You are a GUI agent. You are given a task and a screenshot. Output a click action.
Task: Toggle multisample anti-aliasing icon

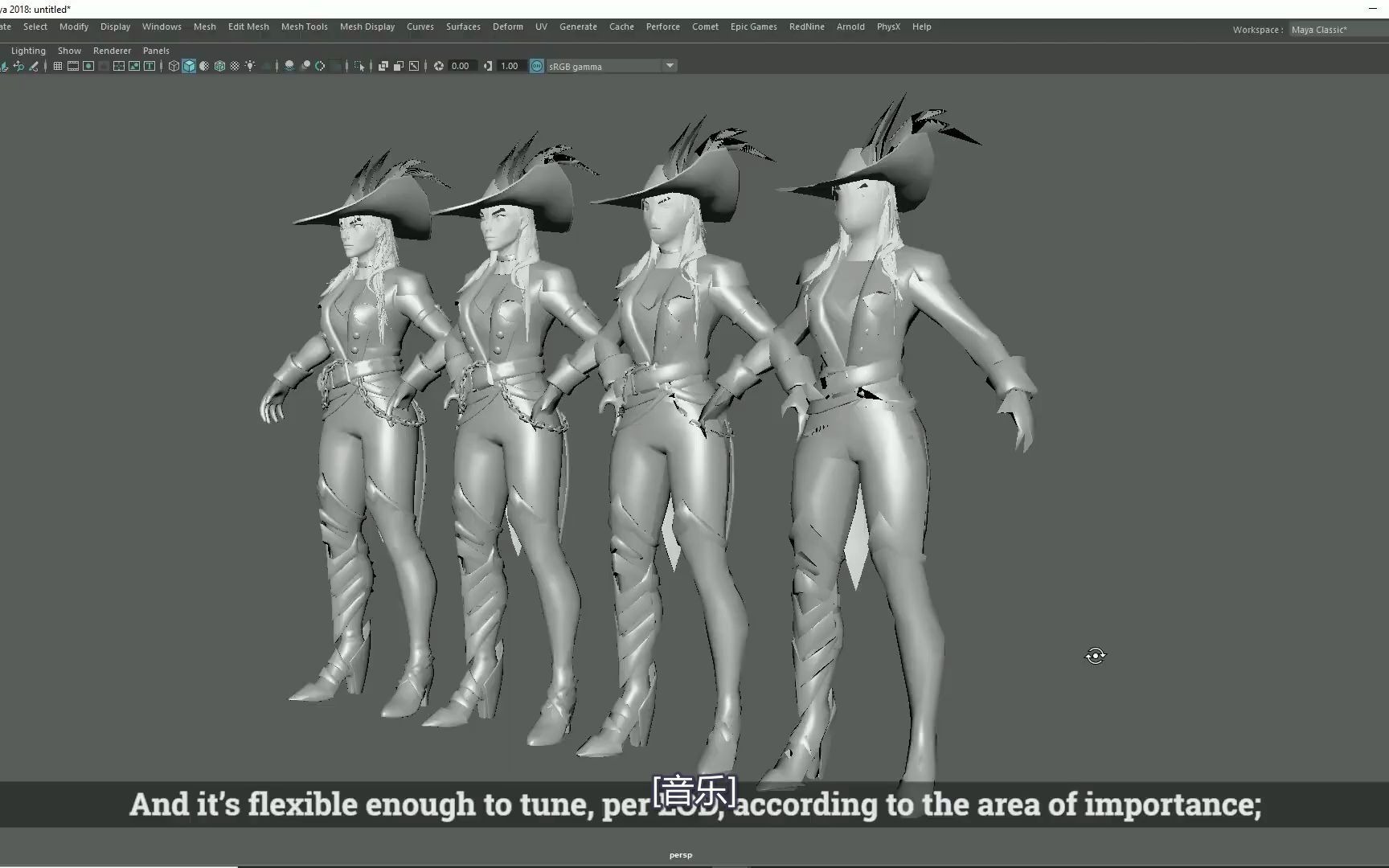tap(321, 66)
